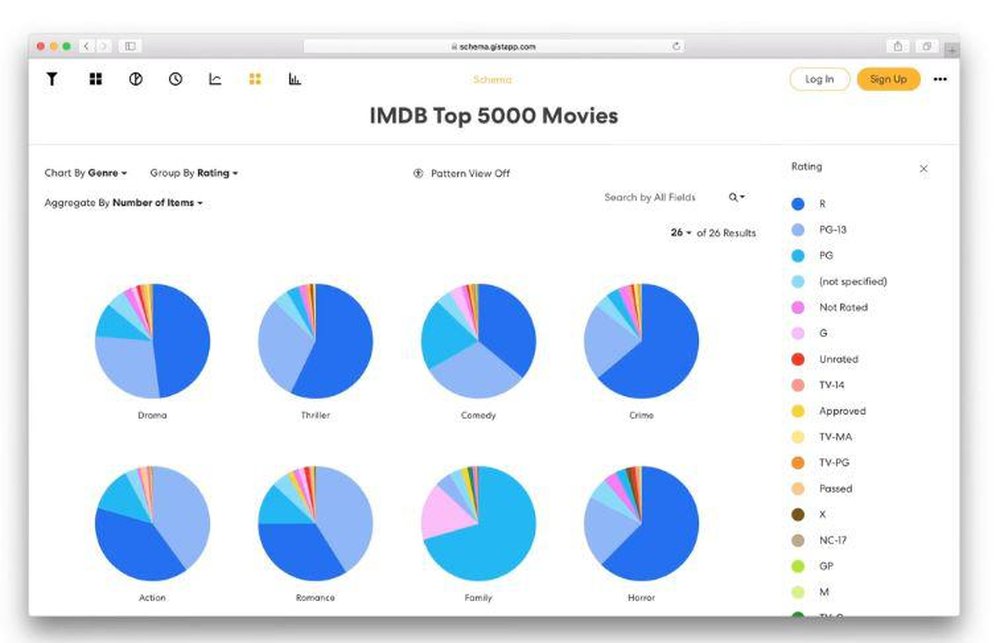Screen dimensions: 1000x643
Task: Click the Search by All Fields box
Action: click(650, 198)
